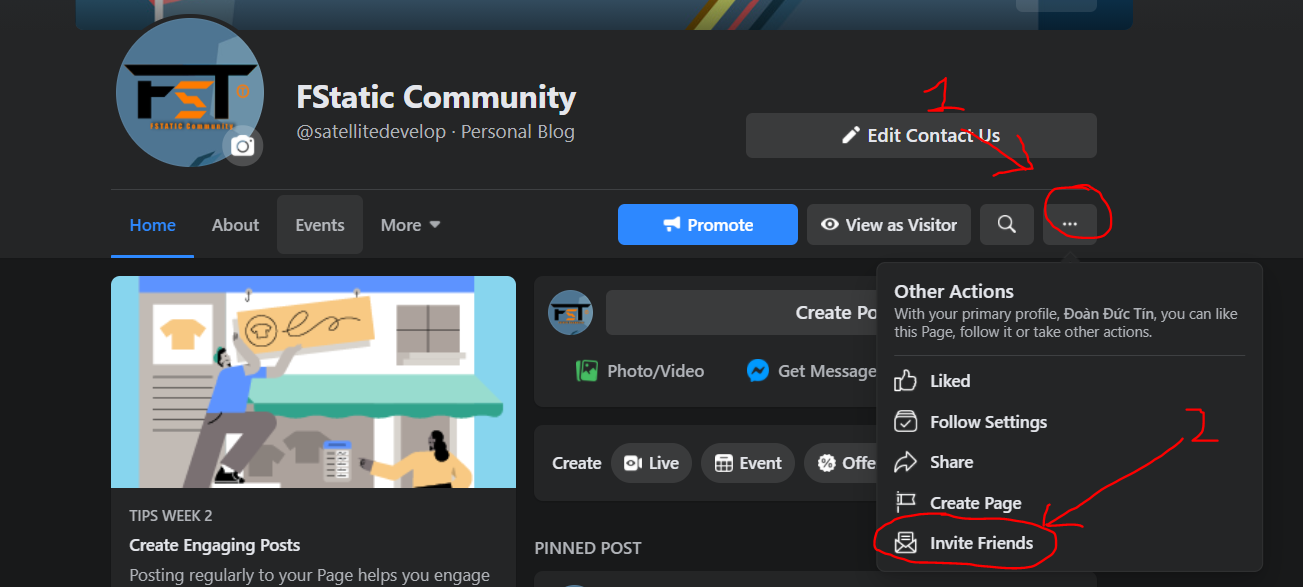
Task: Click the FStatic Community page title
Action: 436,97
